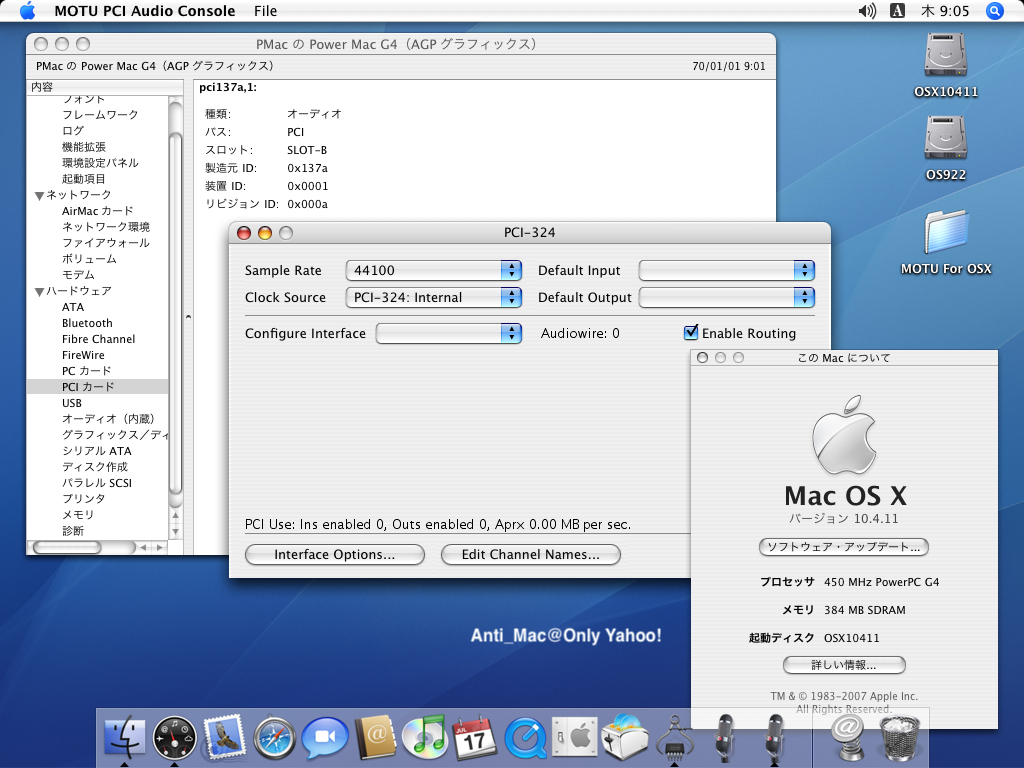Viewport: 1024px width, 768px height.
Task: Open iTunes from the dock
Action: point(425,738)
